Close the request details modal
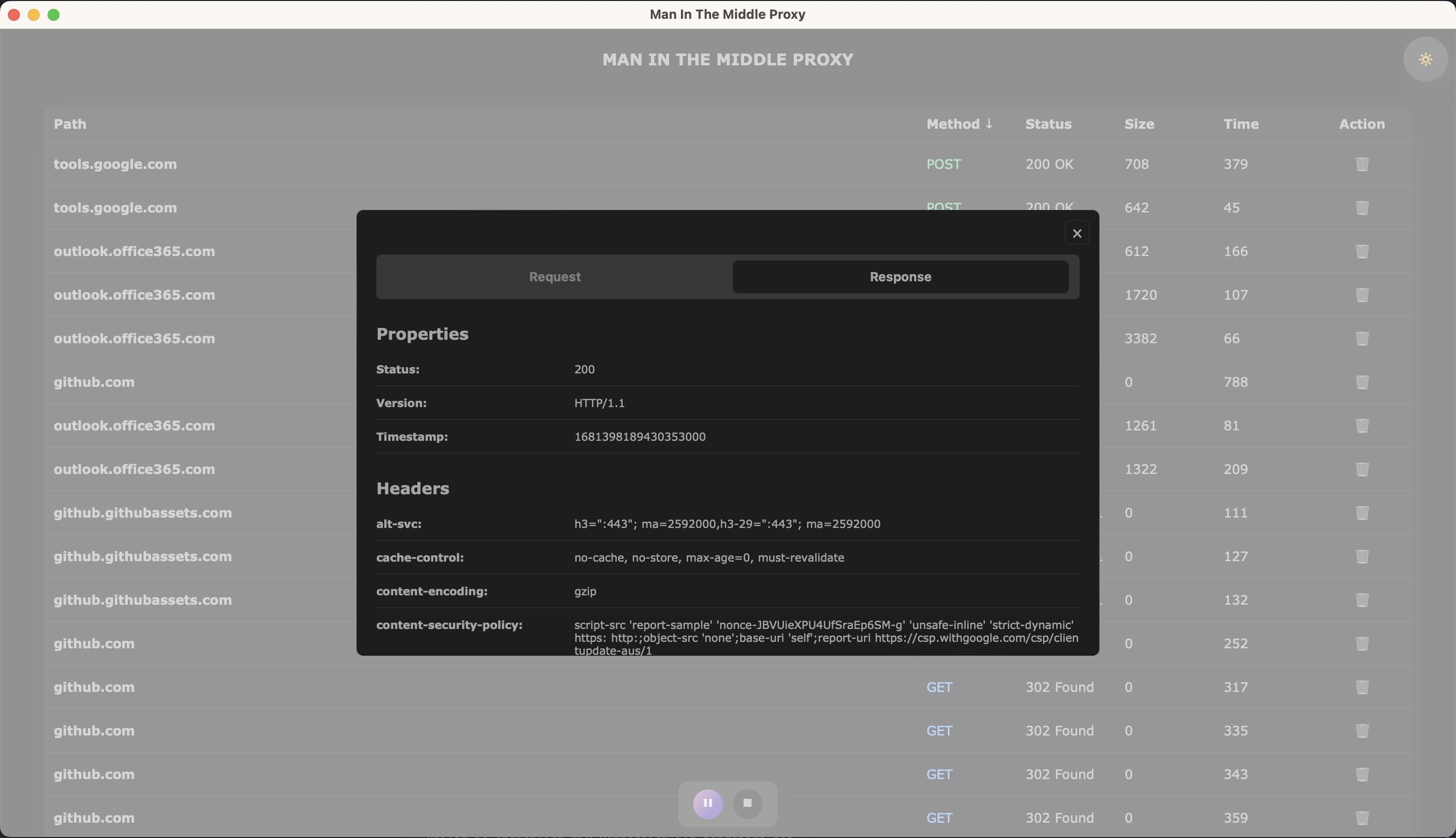The height and width of the screenshot is (838, 1456). click(x=1077, y=233)
